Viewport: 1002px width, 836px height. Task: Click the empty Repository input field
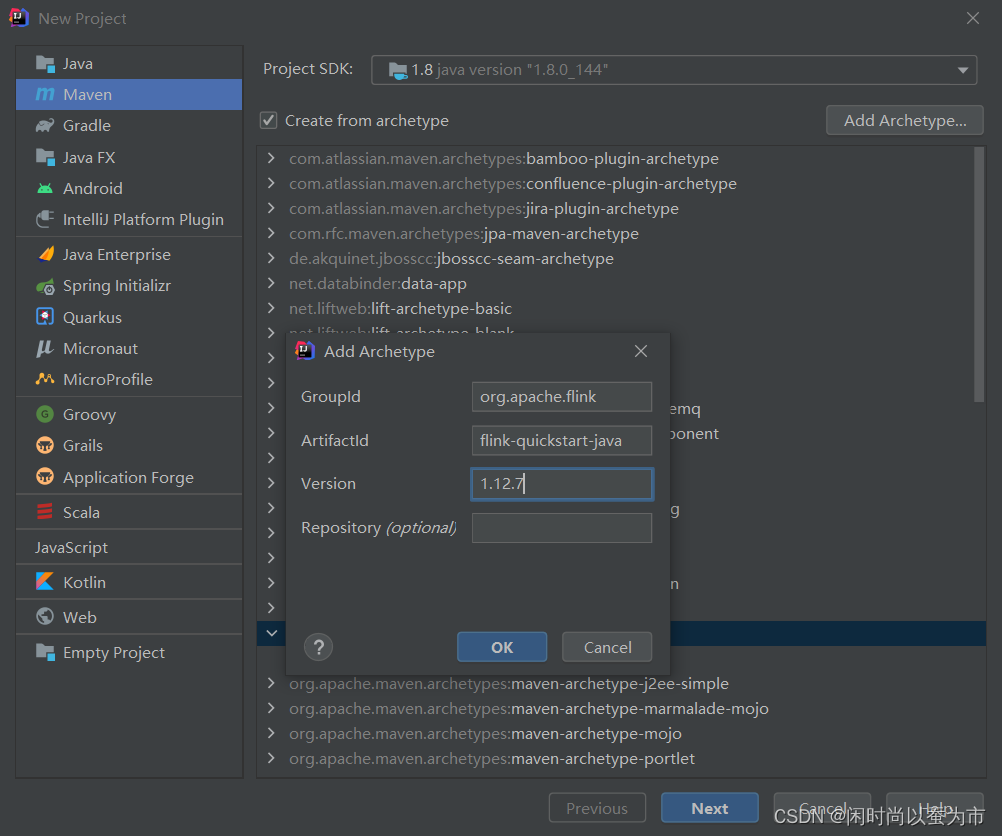coord(562,528)
